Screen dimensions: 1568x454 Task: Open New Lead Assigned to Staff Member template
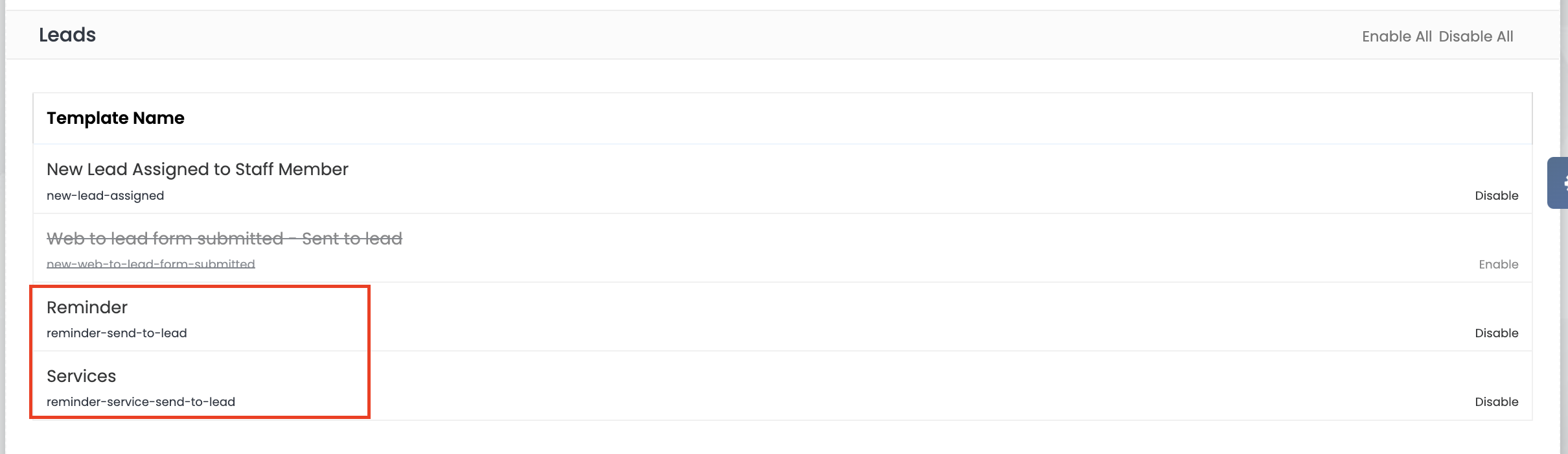pos(198,169)
